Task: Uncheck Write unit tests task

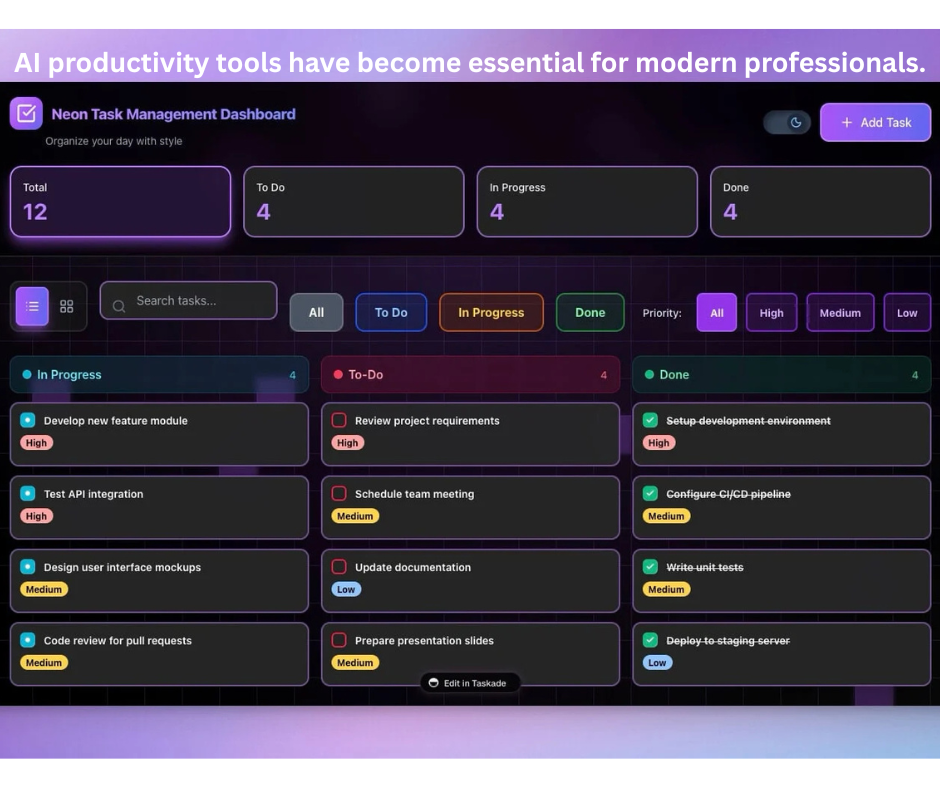Action: click(x=650, y=566)
